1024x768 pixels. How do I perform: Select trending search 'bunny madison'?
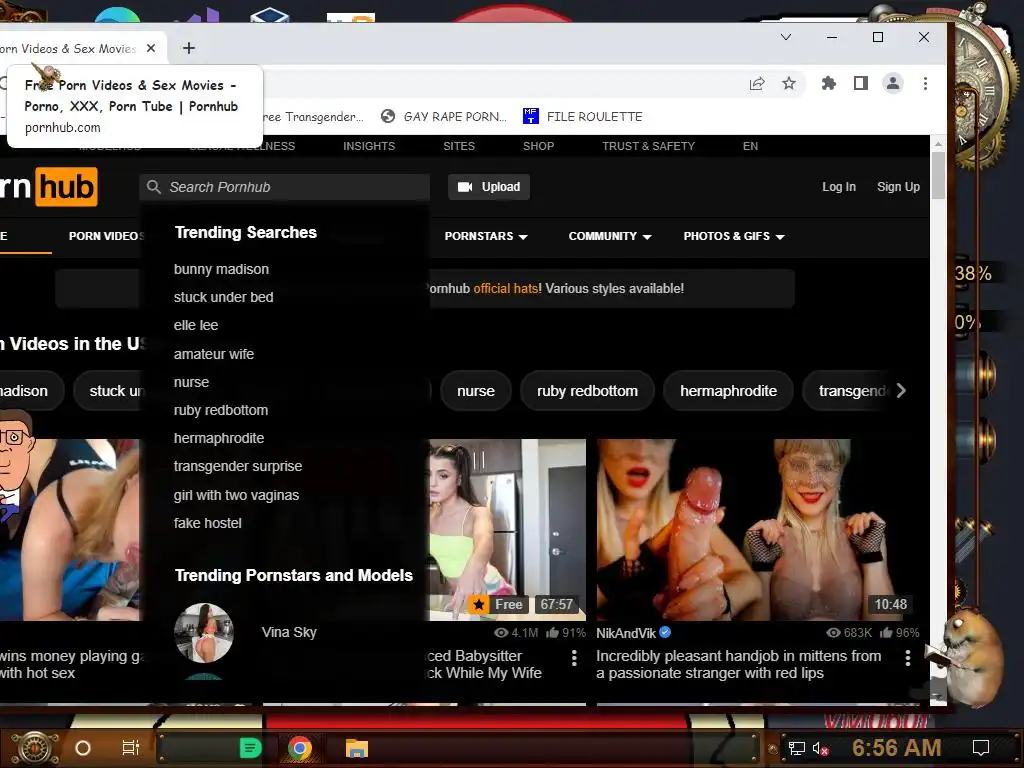click(x=221, y=269)
